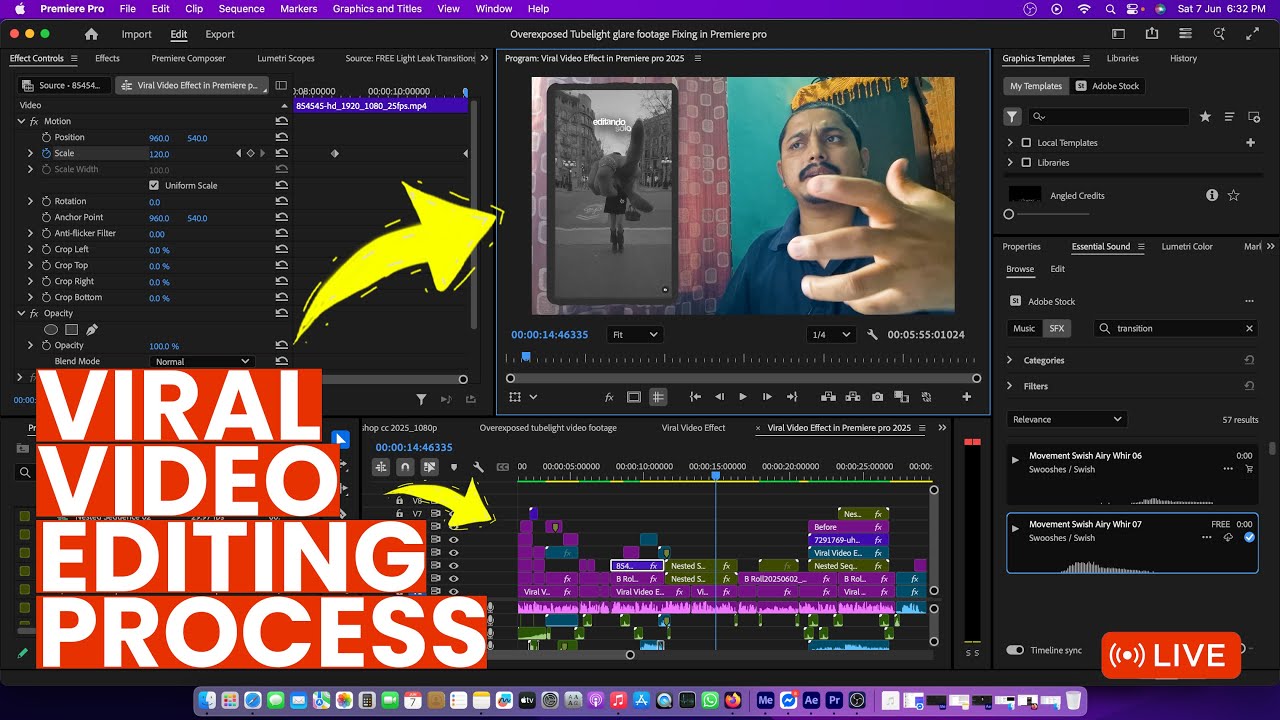
Task: Toggle the Program Monitor snapping grid button
Action: 658,397
